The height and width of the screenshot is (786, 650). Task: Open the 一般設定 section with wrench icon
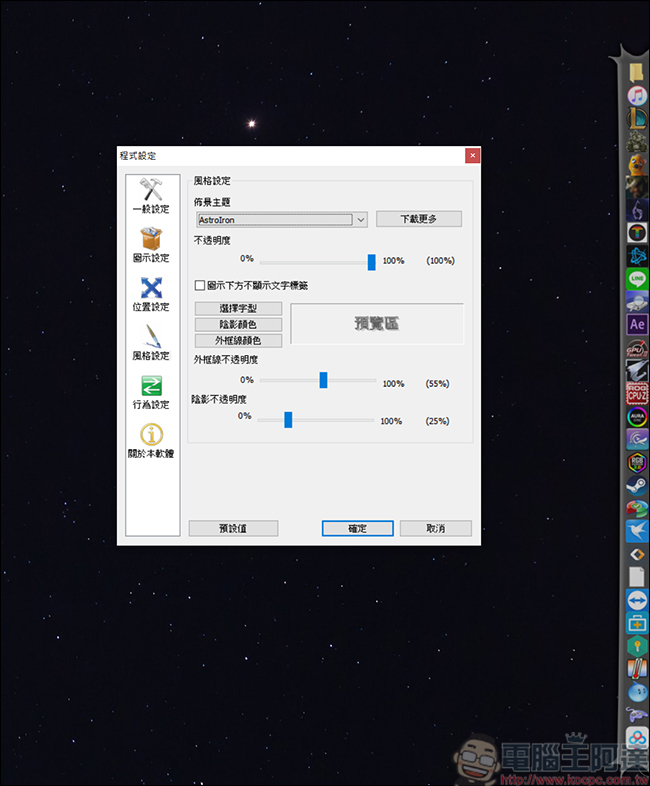(151, 196)
